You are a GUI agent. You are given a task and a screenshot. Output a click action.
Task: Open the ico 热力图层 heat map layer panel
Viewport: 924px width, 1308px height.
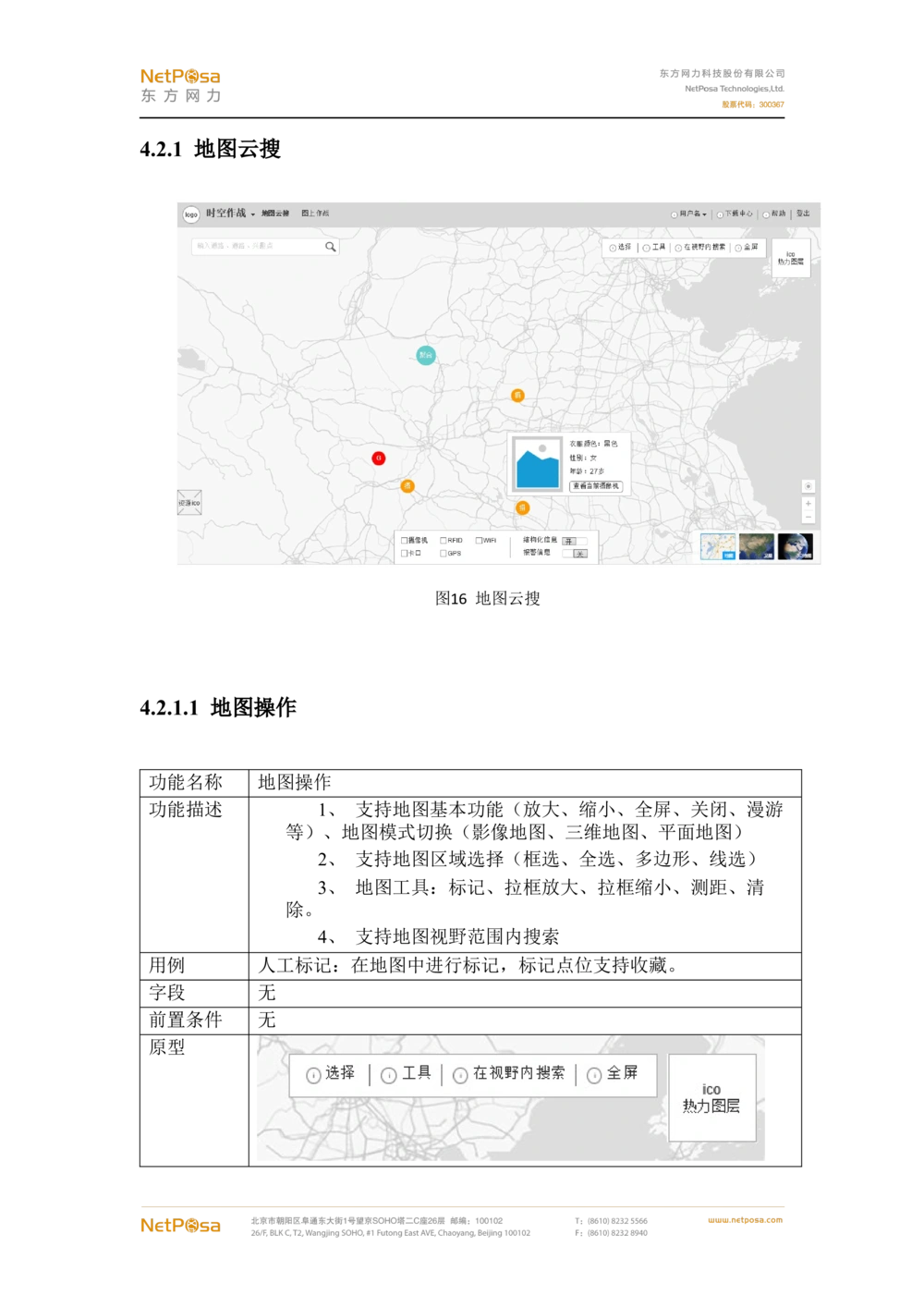pos(790,256)
